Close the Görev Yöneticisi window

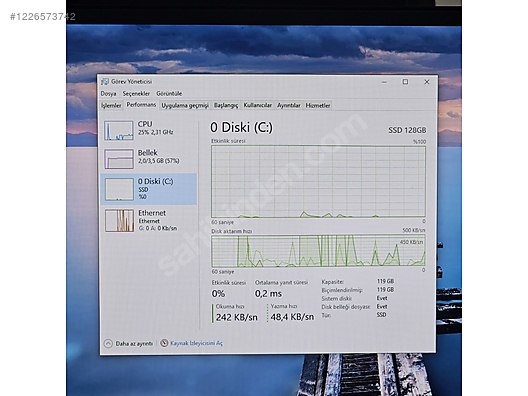(427, 82)
